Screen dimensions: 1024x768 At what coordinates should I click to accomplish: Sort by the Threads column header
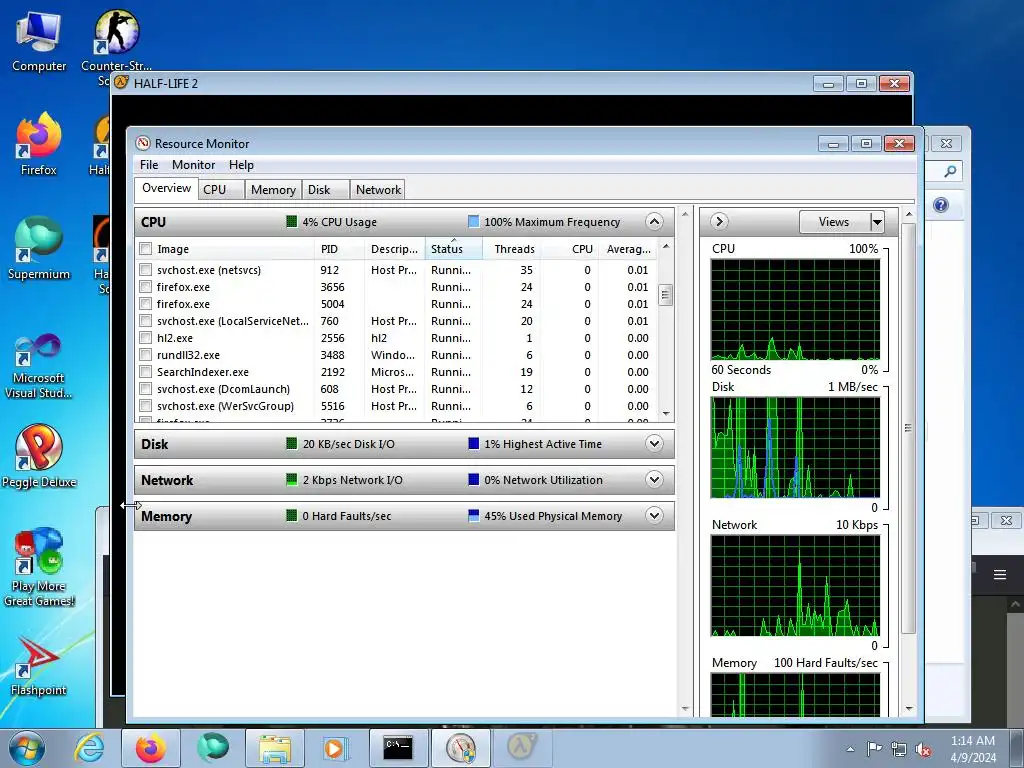pyautogui.click(x=511, y=249)
